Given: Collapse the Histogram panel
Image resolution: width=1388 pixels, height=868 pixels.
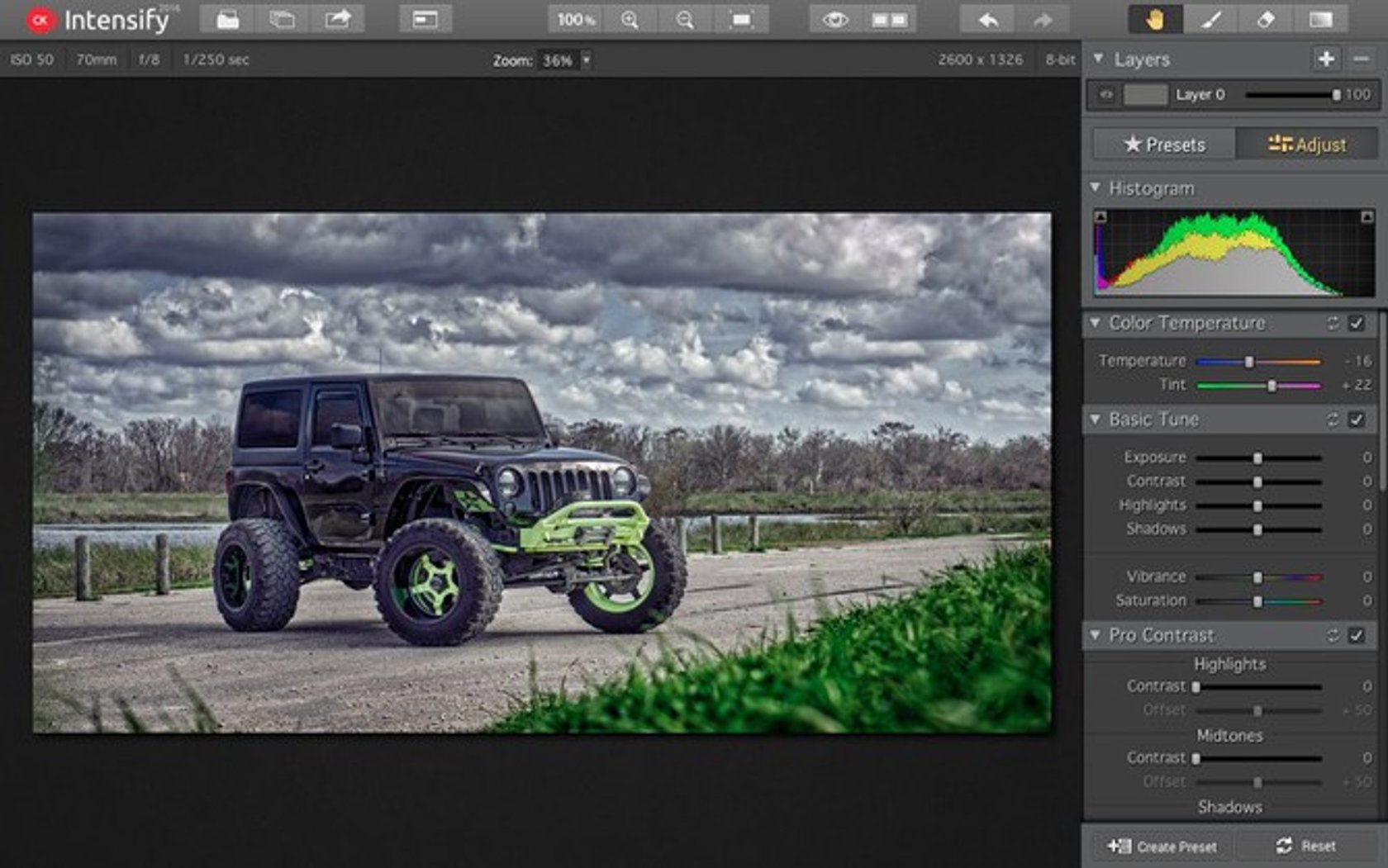Looking at the screenshot, I should click(1096, 188).
